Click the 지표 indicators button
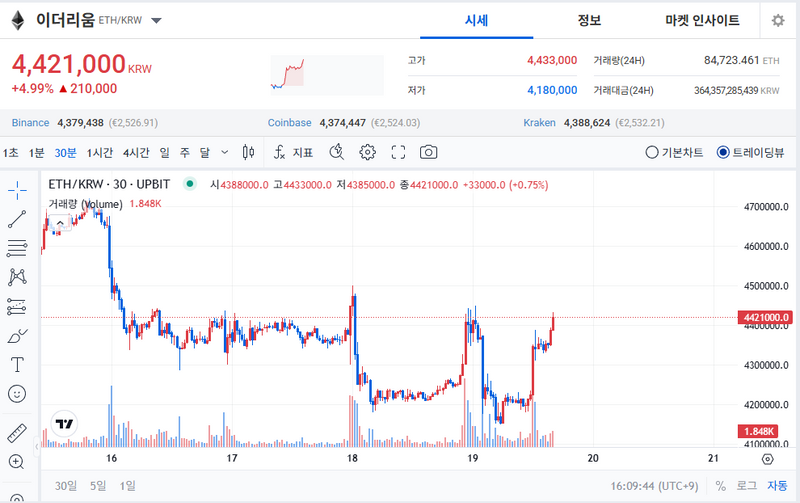Image resolution: width=800 pixels, height=503 pixels. (293, 152)
